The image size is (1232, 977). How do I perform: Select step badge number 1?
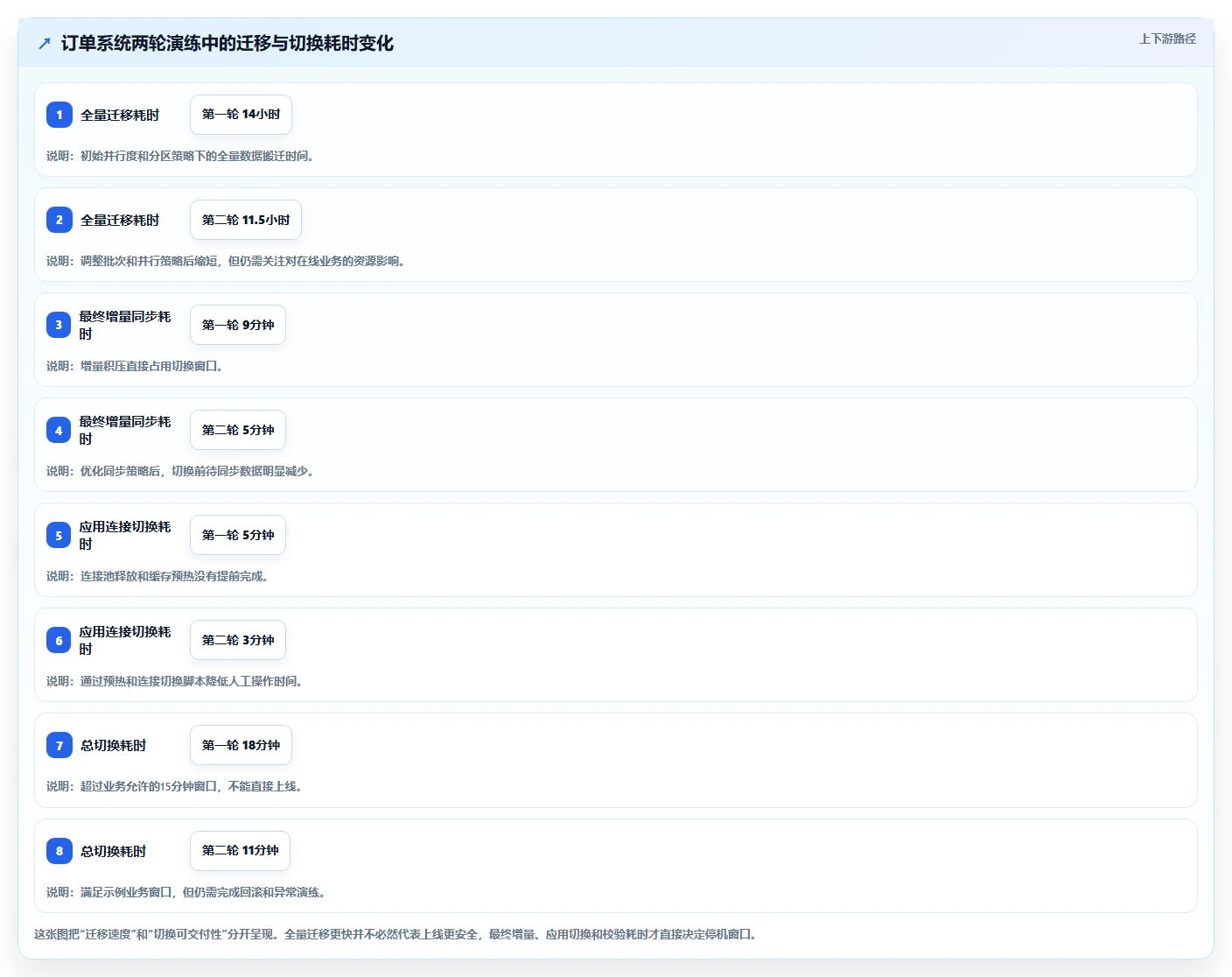point(59,115)
